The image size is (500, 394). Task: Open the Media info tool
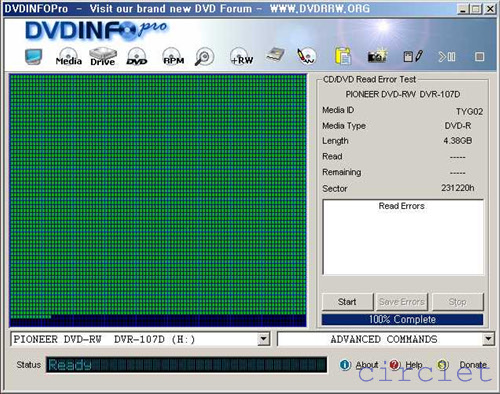pyautogui.click(x=69, y=56)
